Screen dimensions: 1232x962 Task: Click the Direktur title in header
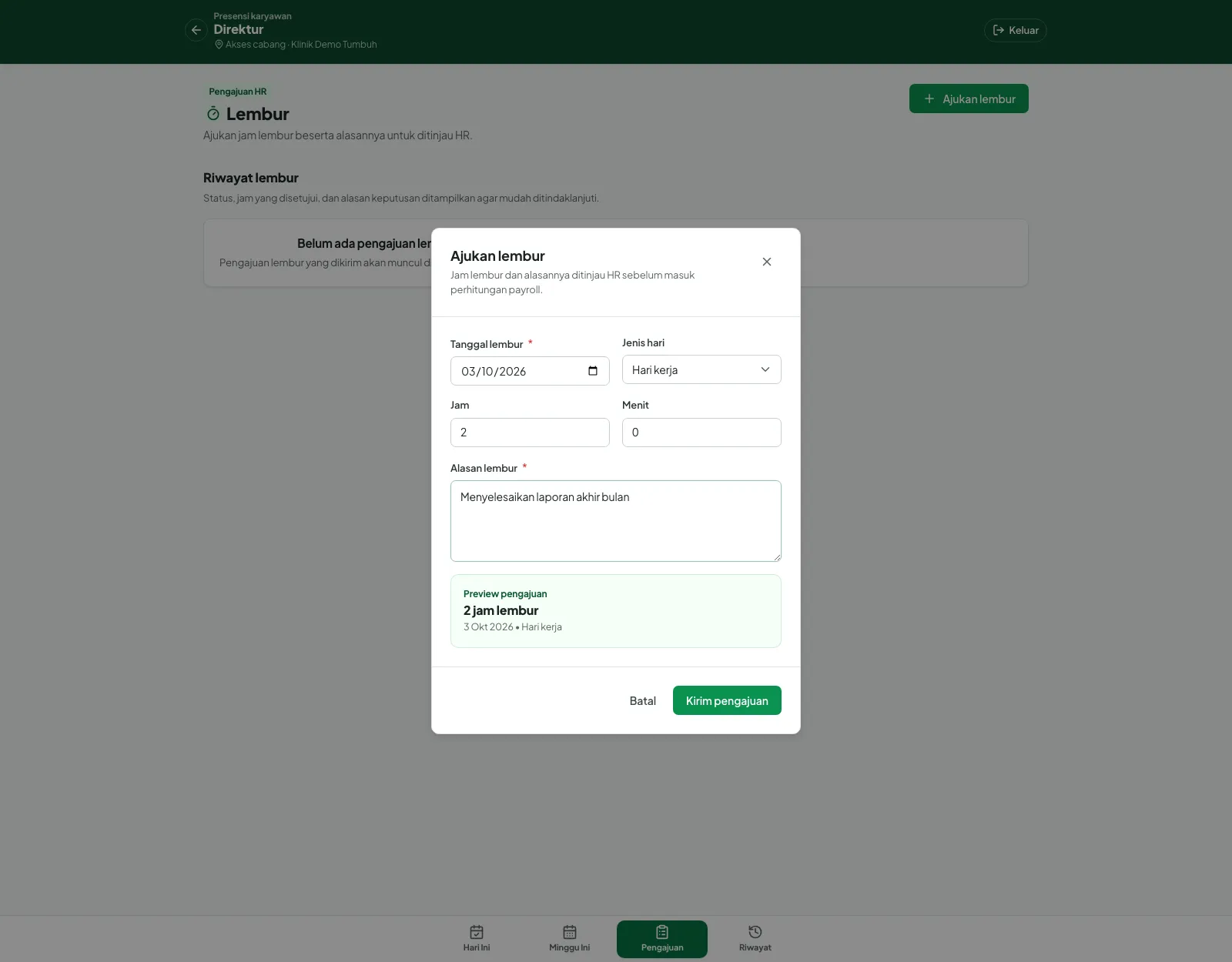point(239,29)
